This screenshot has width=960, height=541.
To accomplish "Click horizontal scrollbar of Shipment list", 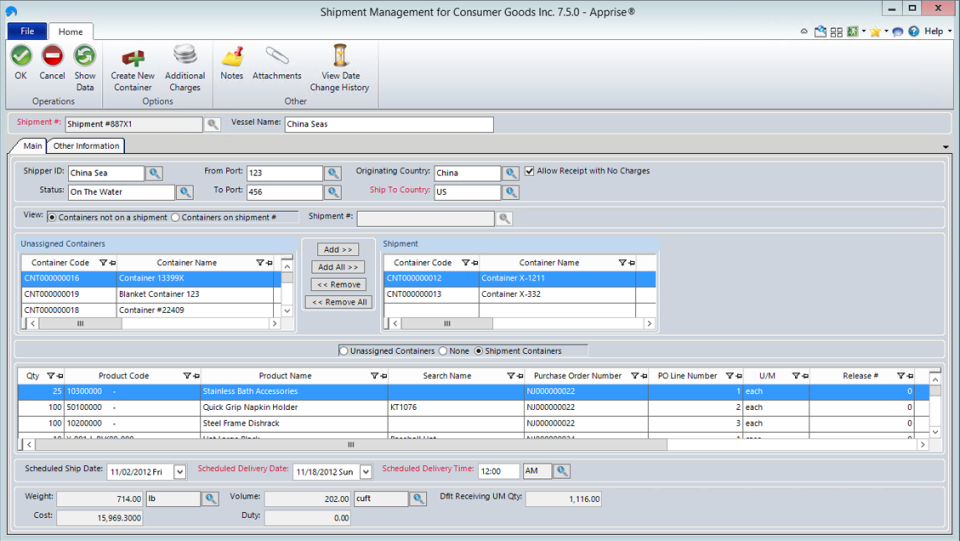I will tap(522, 324).
